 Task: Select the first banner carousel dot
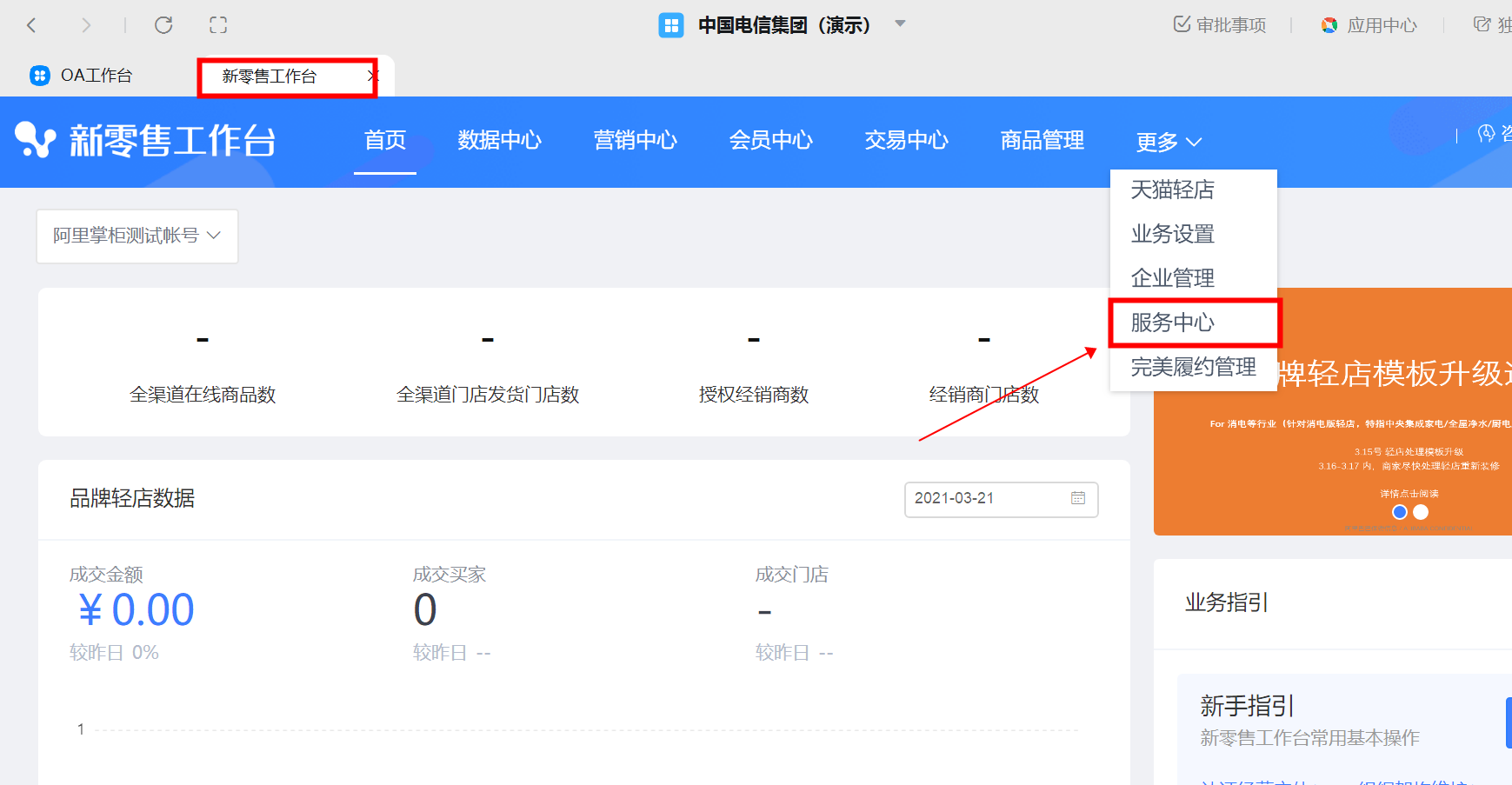(x=1400, y=512)
